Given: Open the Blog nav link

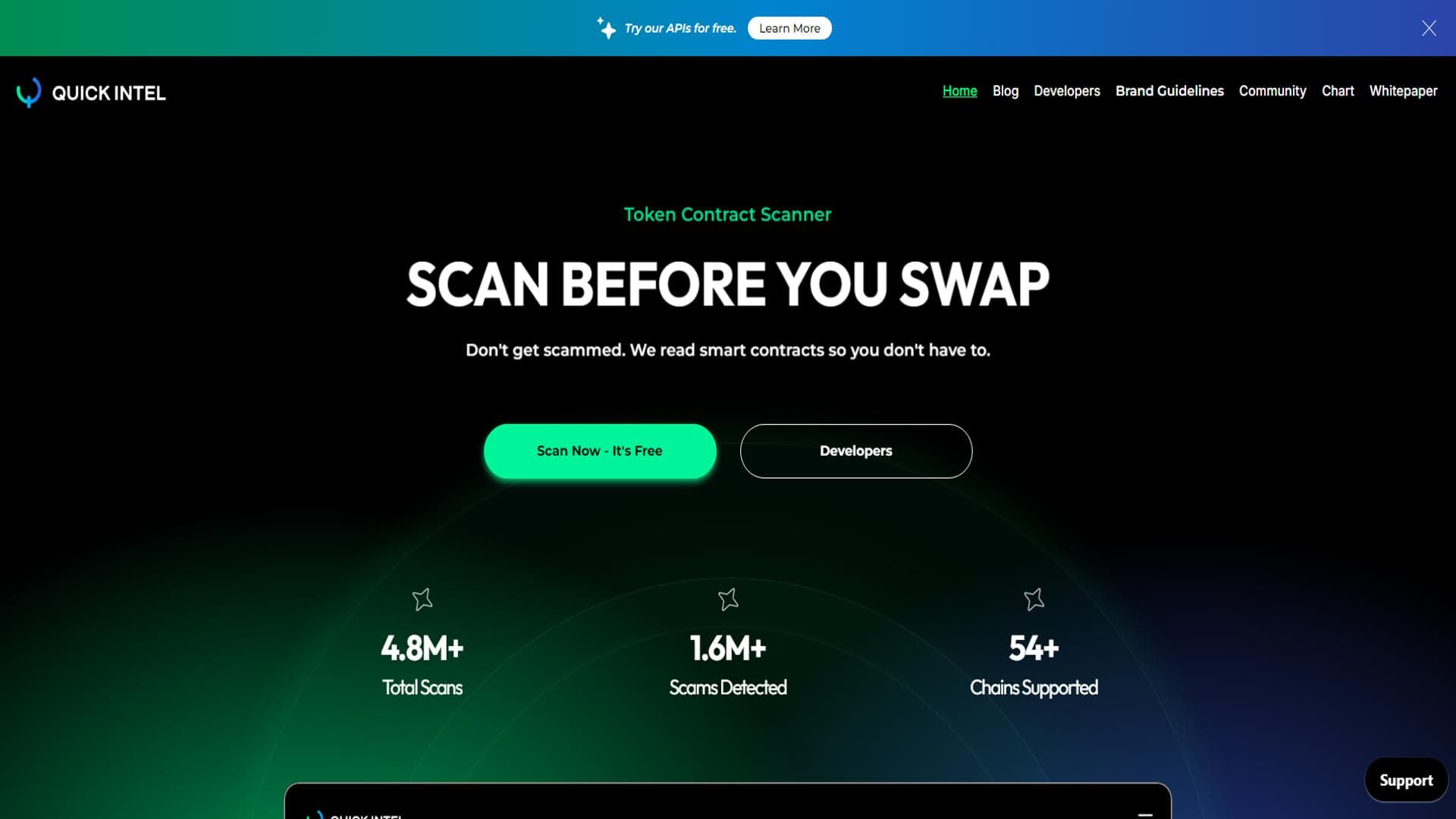Looking at the screenshot, I should click(1006, 91).
